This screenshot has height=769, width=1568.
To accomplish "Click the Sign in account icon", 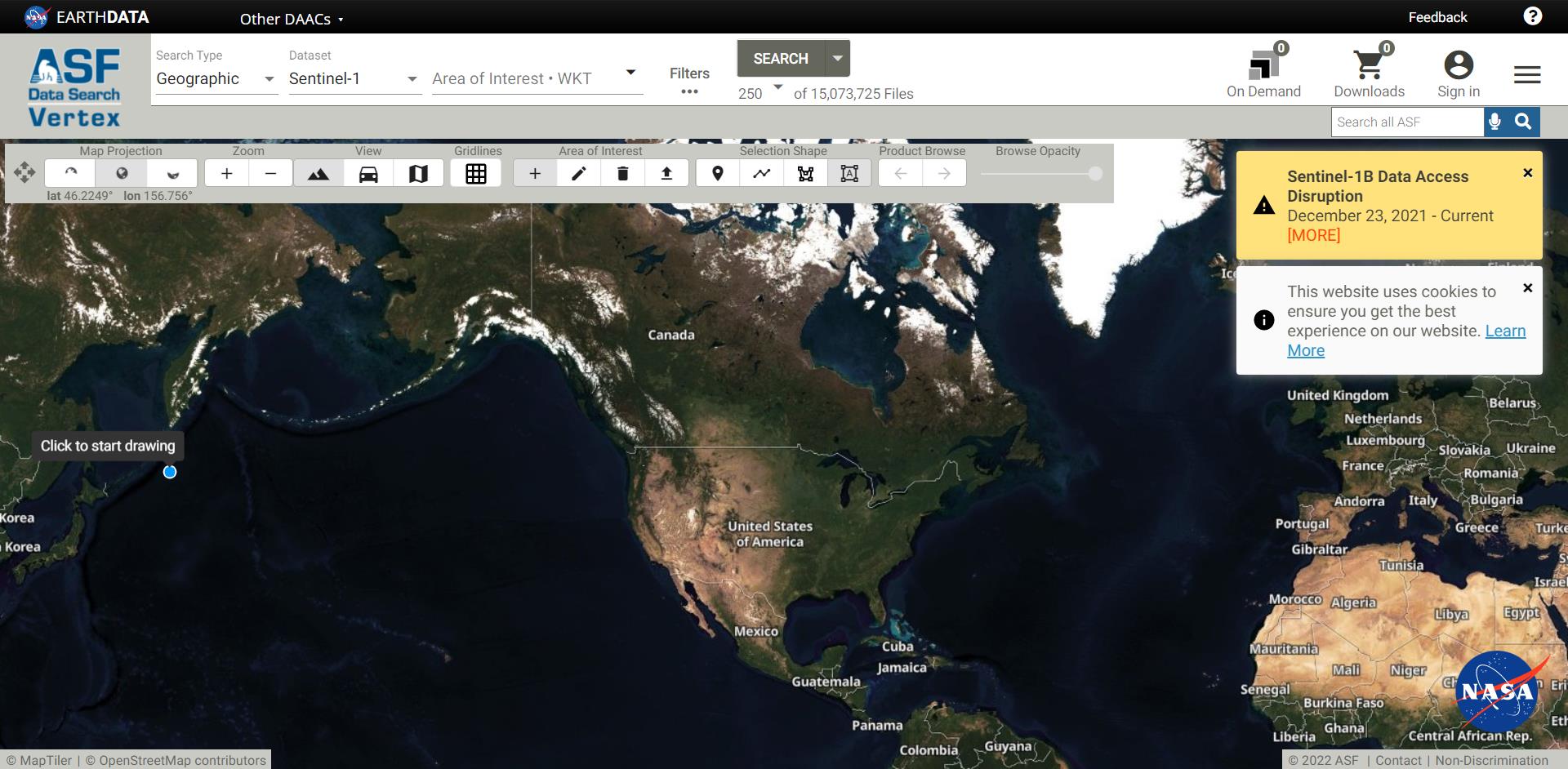I will tap(1459, 74).
